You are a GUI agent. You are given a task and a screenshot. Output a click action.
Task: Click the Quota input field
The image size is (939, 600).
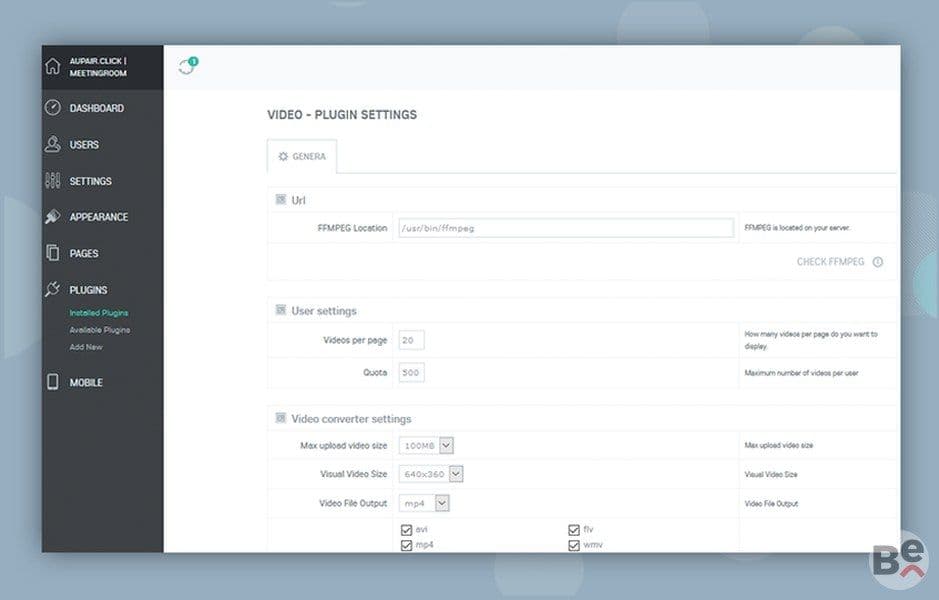411,372
